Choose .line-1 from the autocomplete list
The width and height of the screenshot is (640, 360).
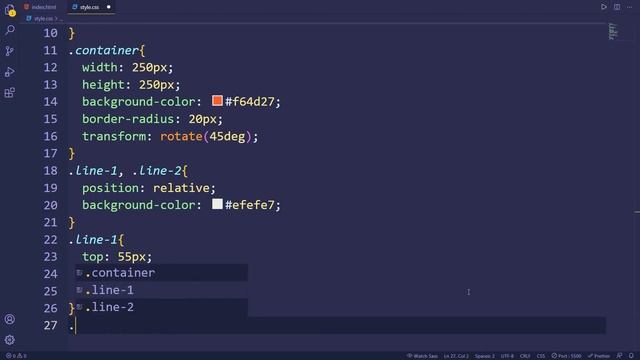point(162,290)
